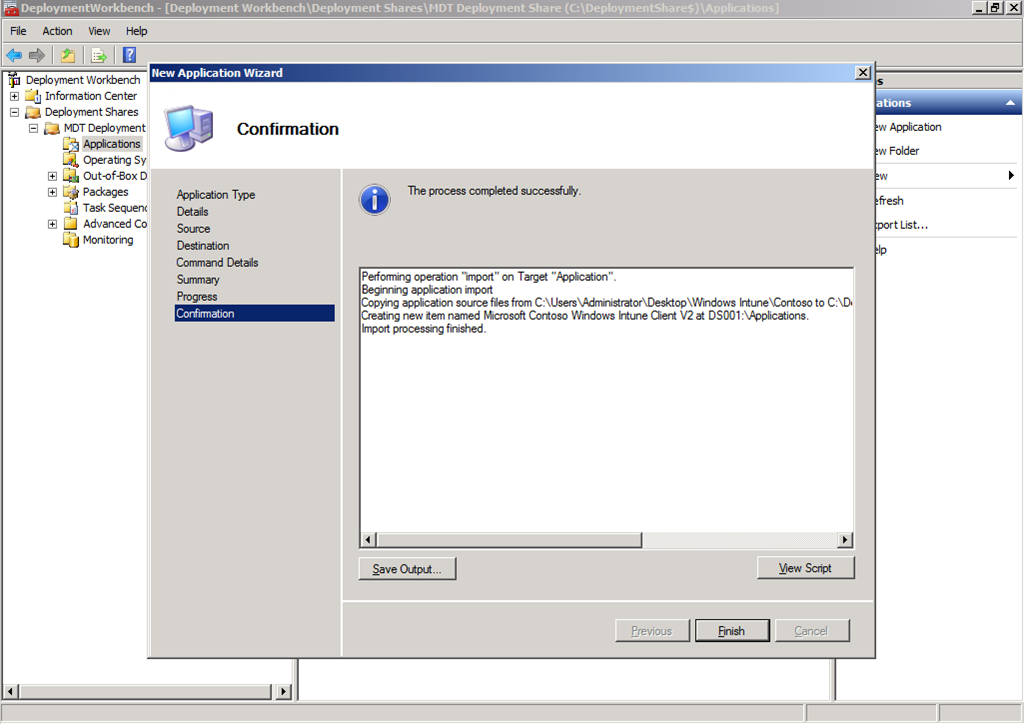The height and width of the screenshot is (724, 1024).
Task: Click the Up One Level folder icon
Action: (68, 55)
